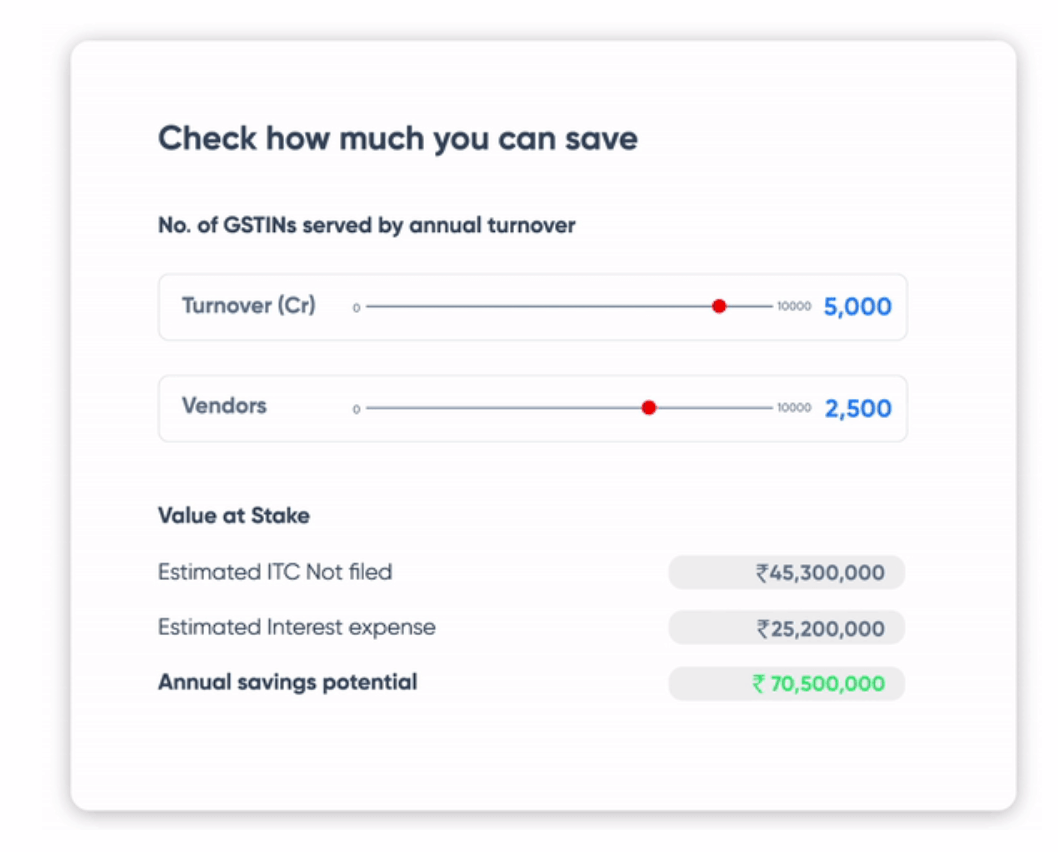
Task: Click the Estimated ITC Not filed label
Action: tap(275, 572)
